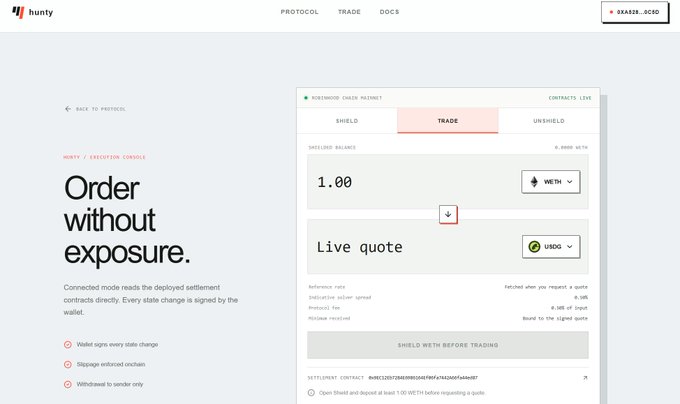
Task: Open the Protocol nav item
Action: [x=299, y=12]
